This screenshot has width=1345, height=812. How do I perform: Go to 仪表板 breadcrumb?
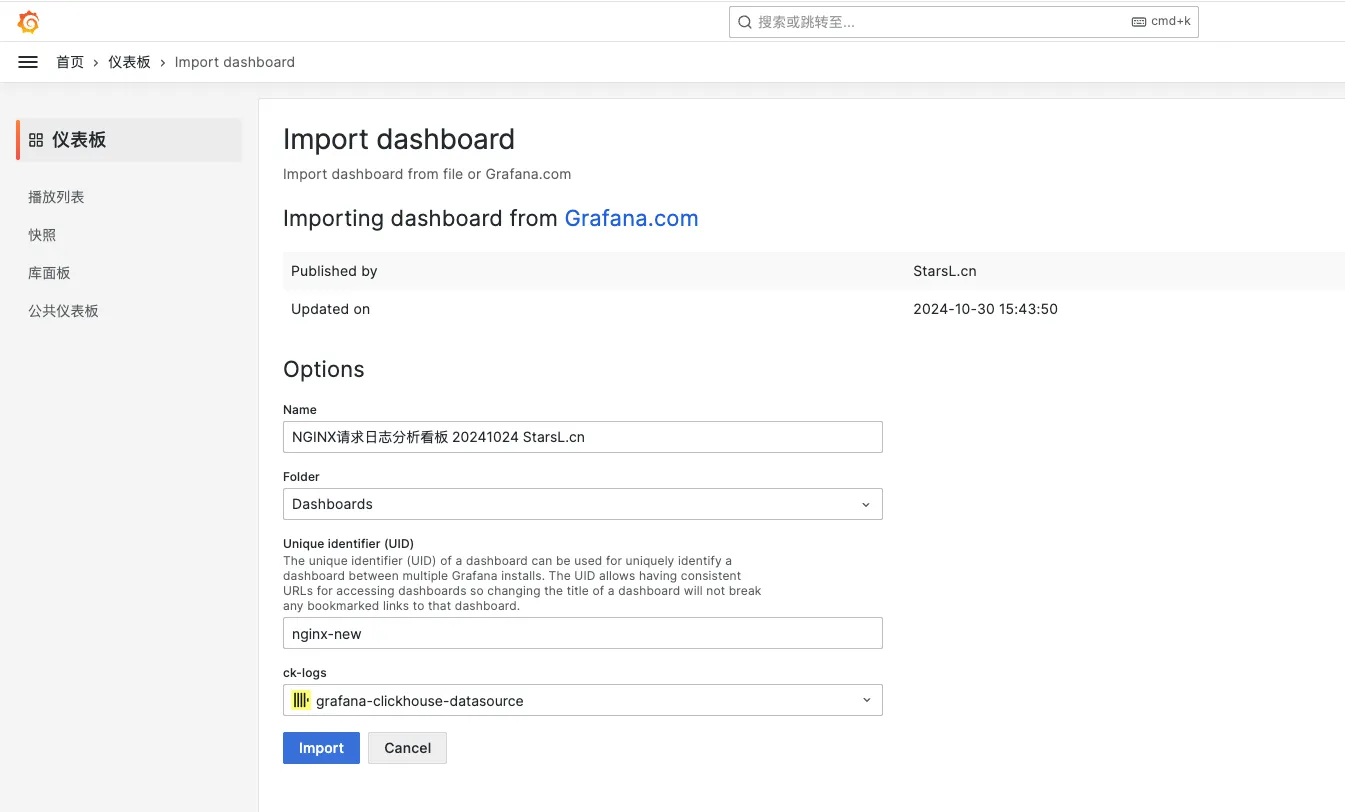[129, 62]
